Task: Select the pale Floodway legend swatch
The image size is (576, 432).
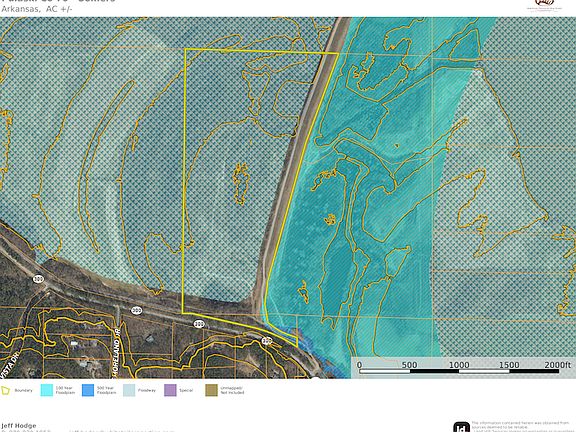Action: [x=129, y=390]
